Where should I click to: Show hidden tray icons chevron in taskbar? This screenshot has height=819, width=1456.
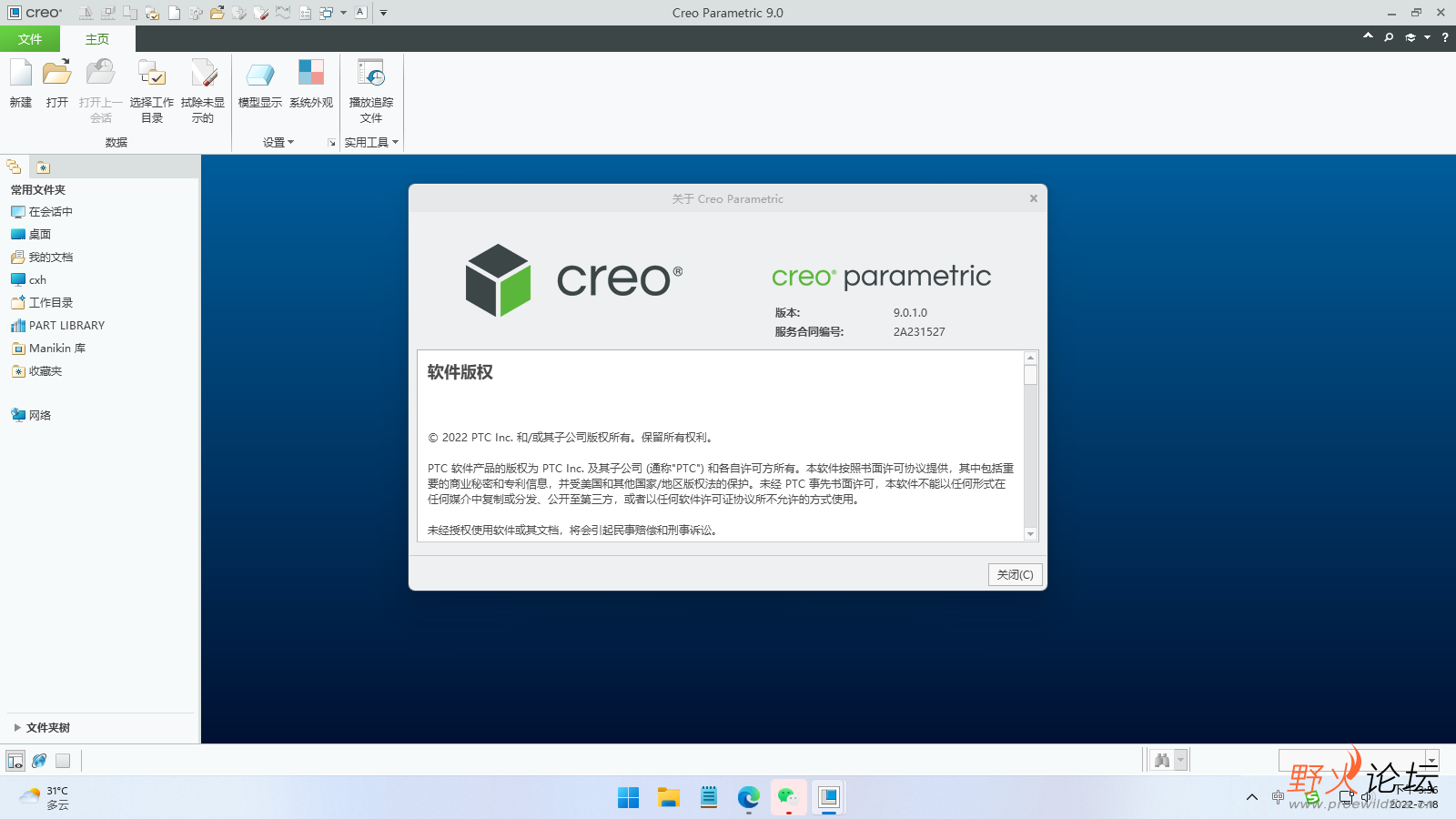pos(1252,797)
